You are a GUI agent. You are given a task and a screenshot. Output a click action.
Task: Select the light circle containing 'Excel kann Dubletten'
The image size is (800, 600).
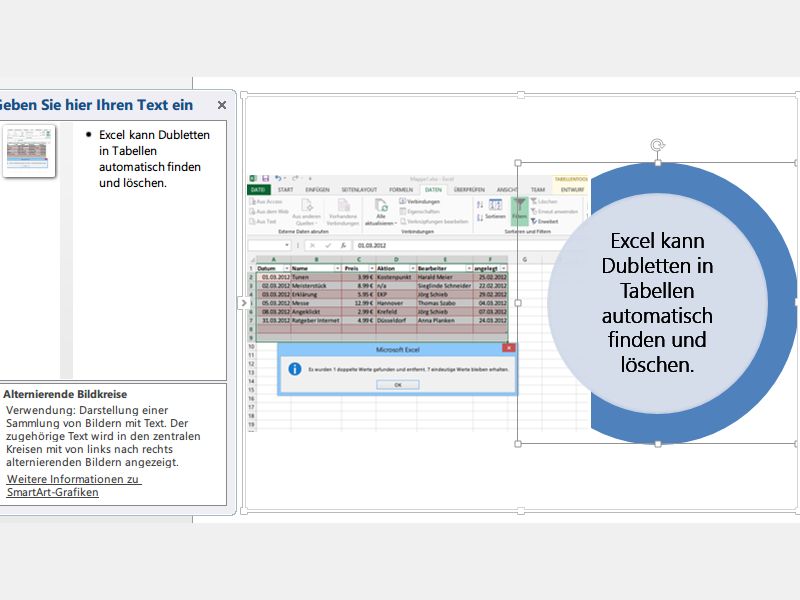click(657, 303)
